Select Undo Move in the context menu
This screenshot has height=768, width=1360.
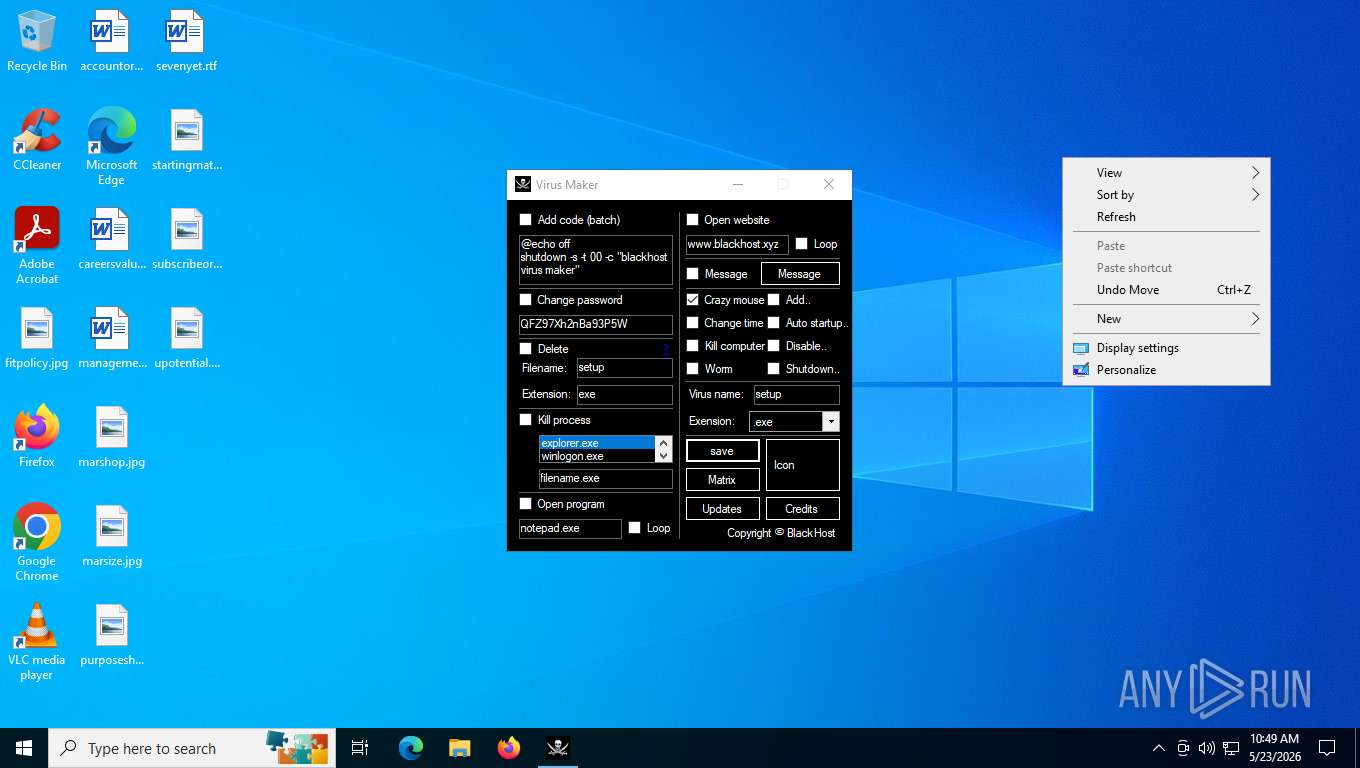tap(1166, 290)
